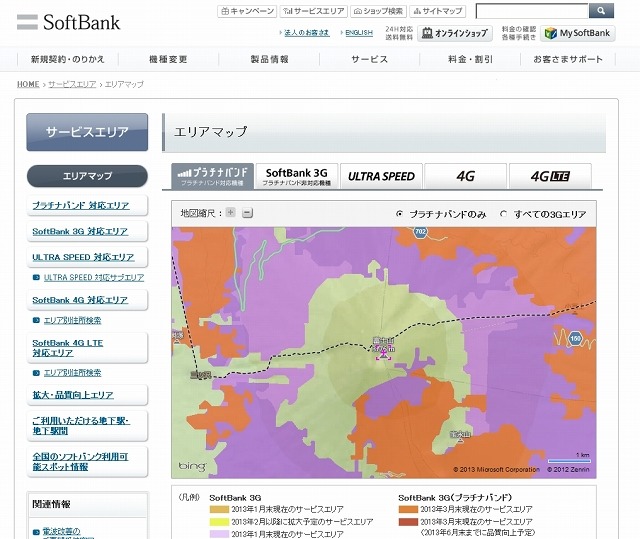Select プラチナバンドのみ radio button

point(399,213)
